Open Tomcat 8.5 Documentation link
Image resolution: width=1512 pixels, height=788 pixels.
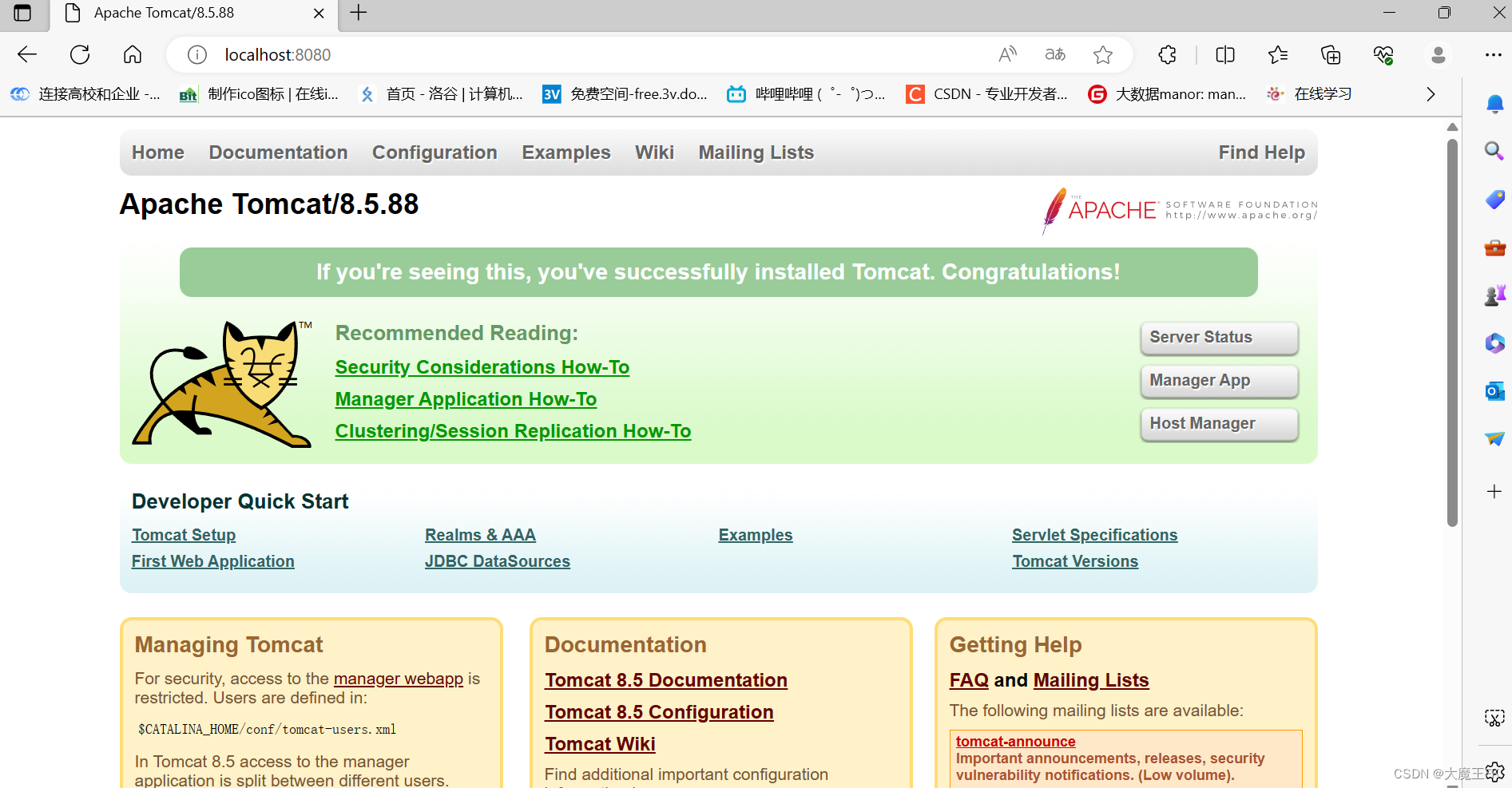[x=666, y=680]
